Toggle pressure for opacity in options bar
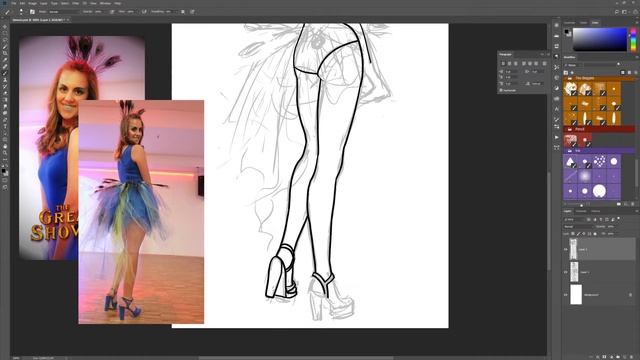The image size is (640, 360). pyautogui.click(x=112, y=12)
